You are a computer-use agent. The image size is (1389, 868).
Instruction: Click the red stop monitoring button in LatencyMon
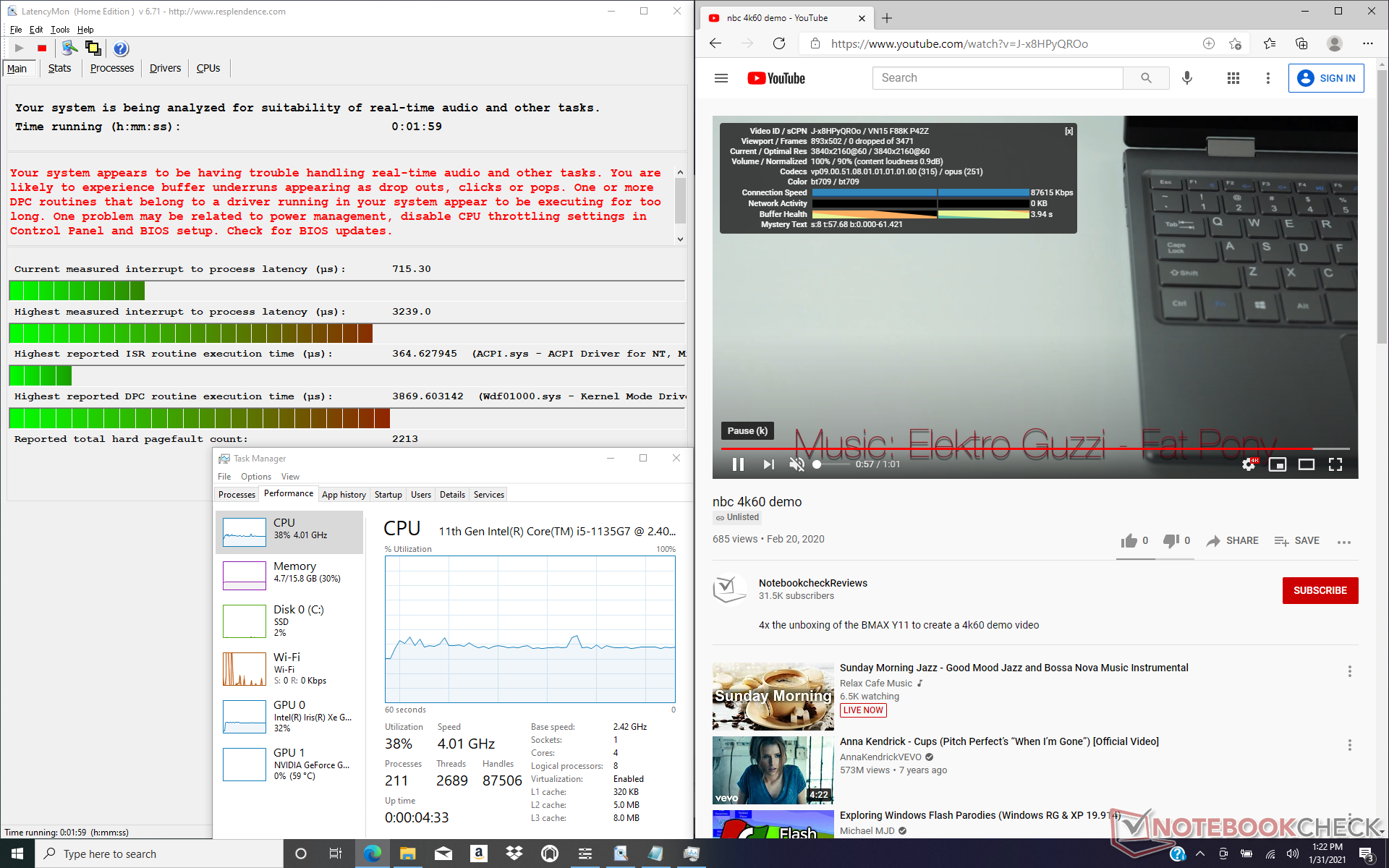(42, 48)
